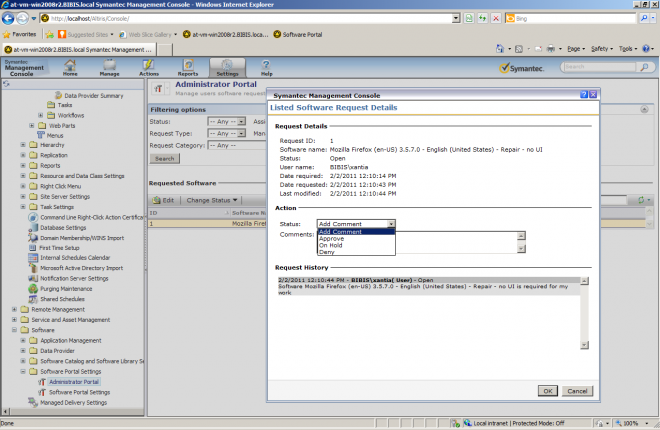Expand the Hierarchy tree folder
Screen dimensions: 660x430
click(x=23, y=145)
